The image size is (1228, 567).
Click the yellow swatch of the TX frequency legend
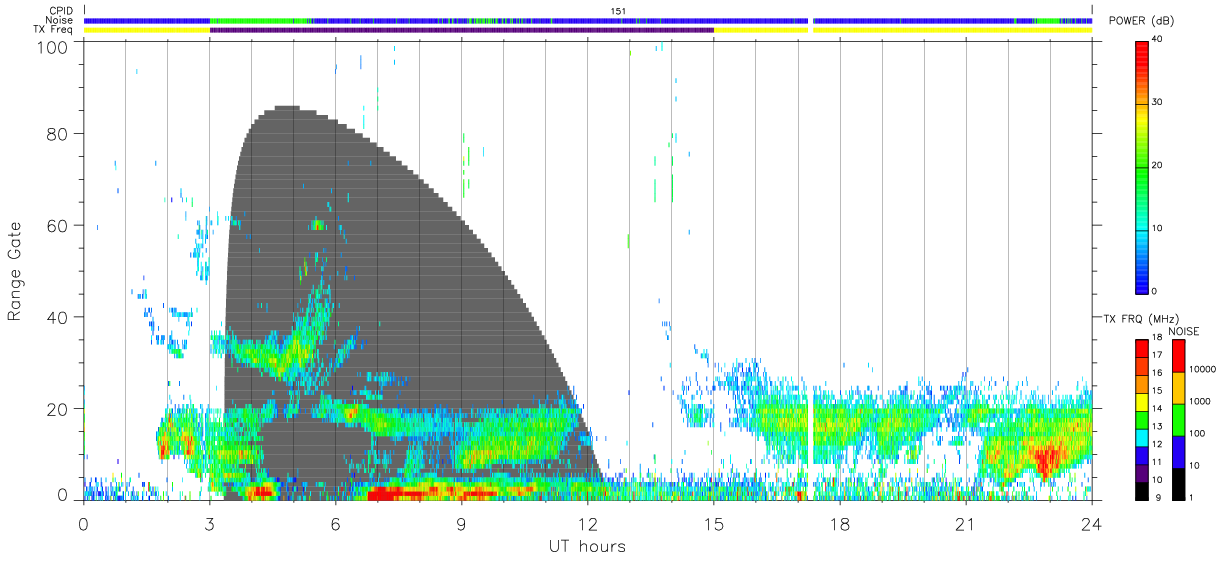coord(1142,402)
